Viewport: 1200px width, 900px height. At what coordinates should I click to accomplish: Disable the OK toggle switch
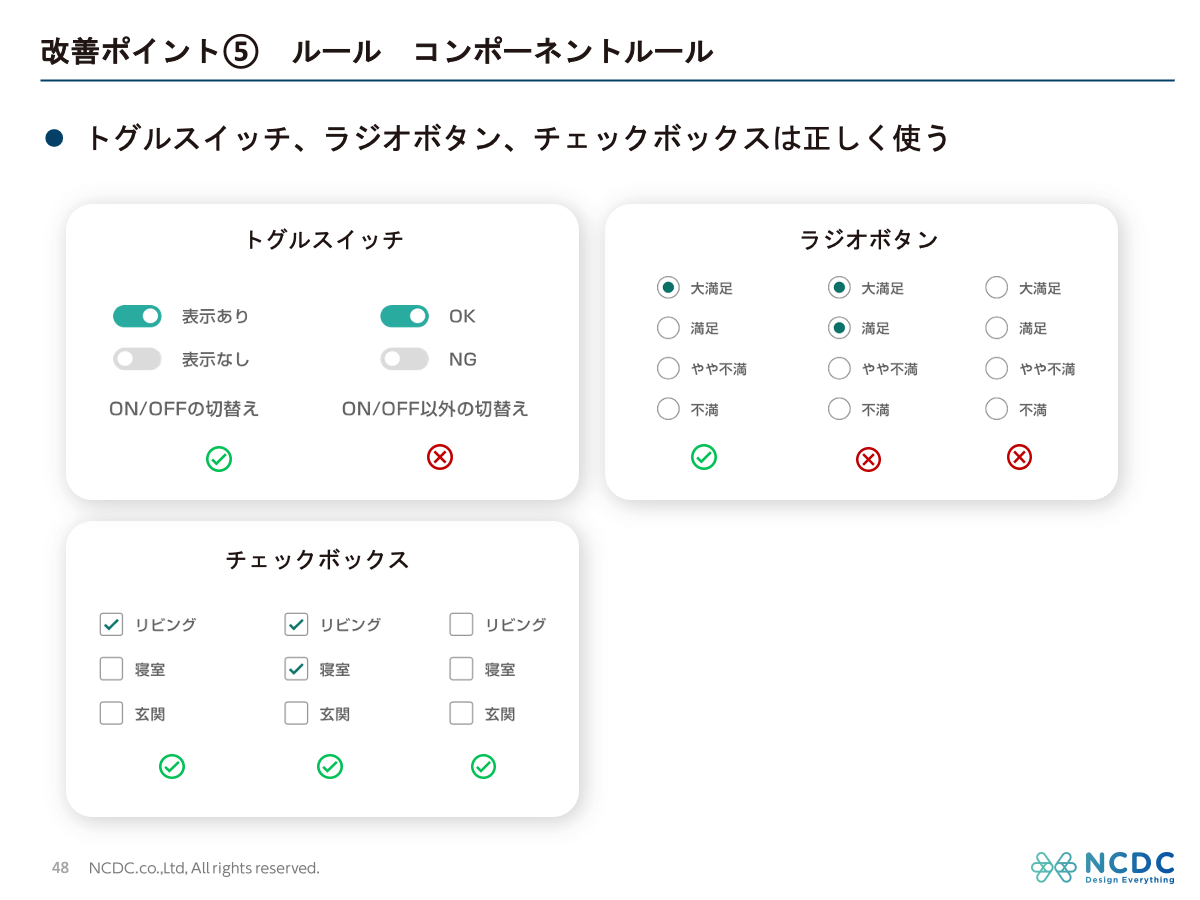click(x=404, y=316)
